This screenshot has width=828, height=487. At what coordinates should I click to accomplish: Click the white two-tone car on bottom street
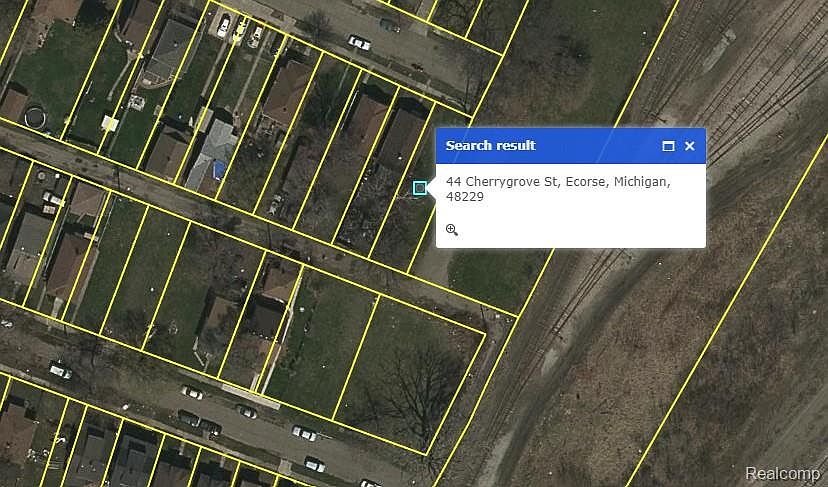click(304, 433)
